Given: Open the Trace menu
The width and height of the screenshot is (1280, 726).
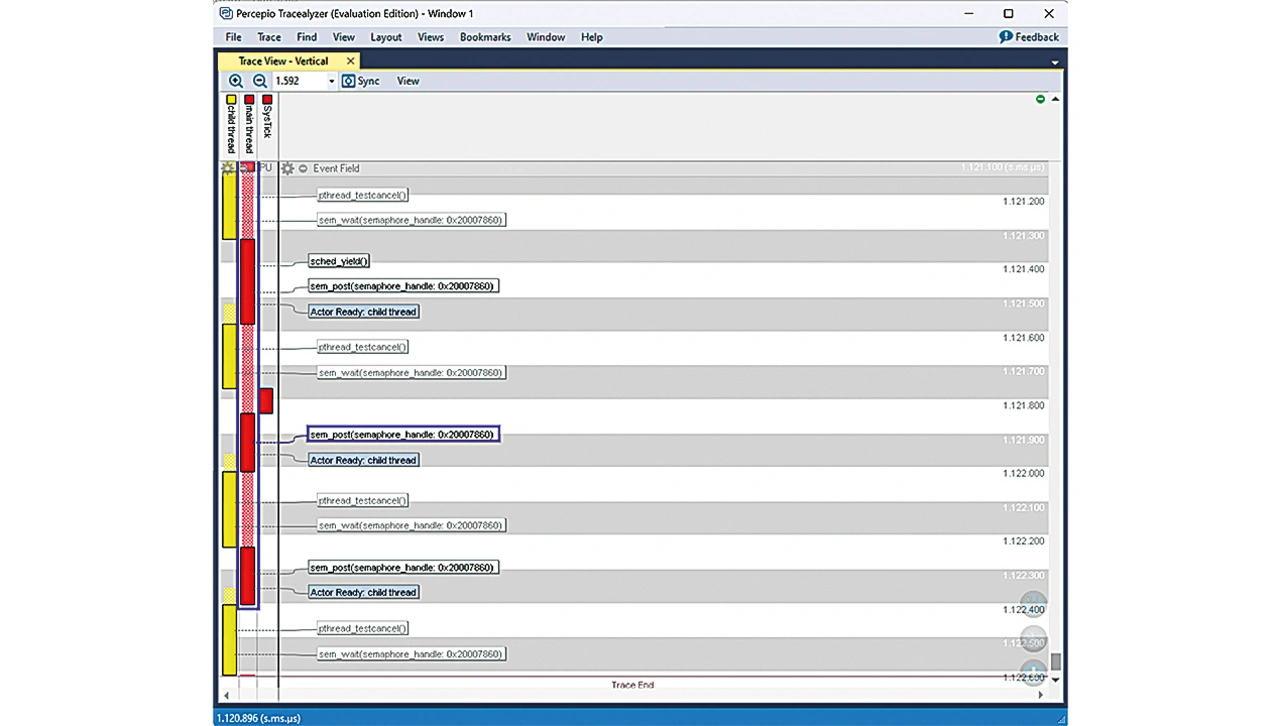Looking at the screenshot, I should point(269,37).
